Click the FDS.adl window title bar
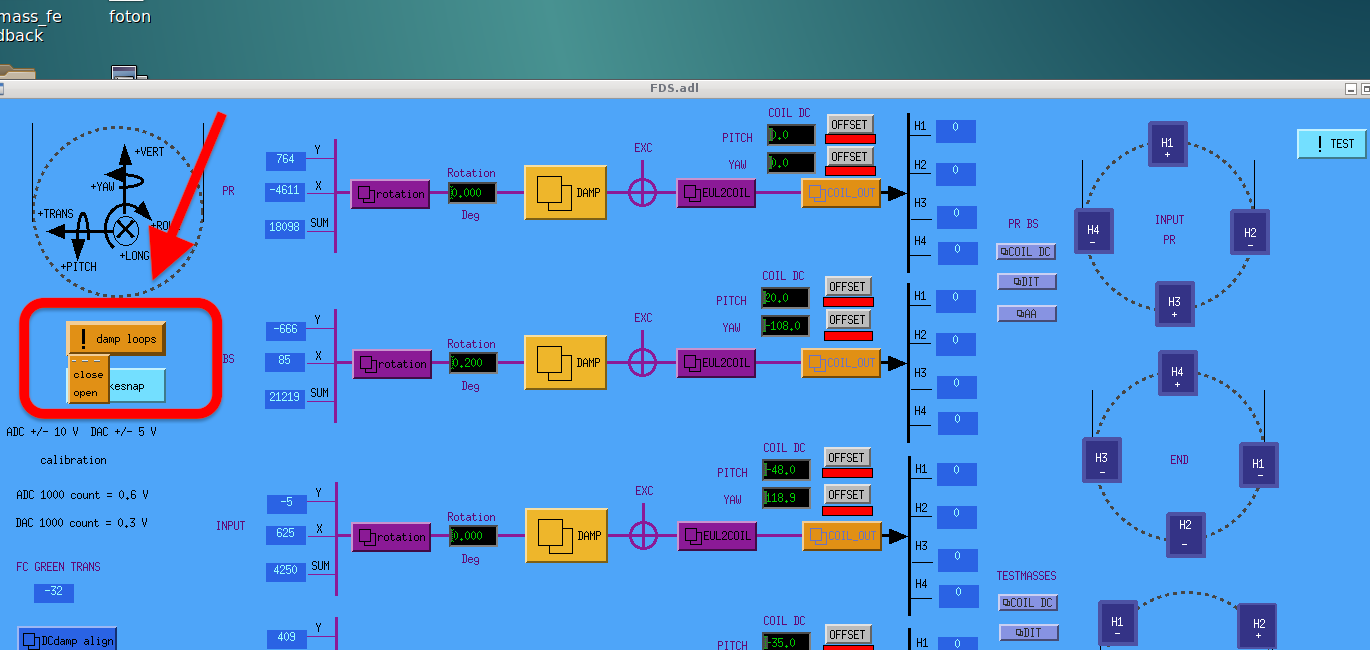 (x=674, y=88)
